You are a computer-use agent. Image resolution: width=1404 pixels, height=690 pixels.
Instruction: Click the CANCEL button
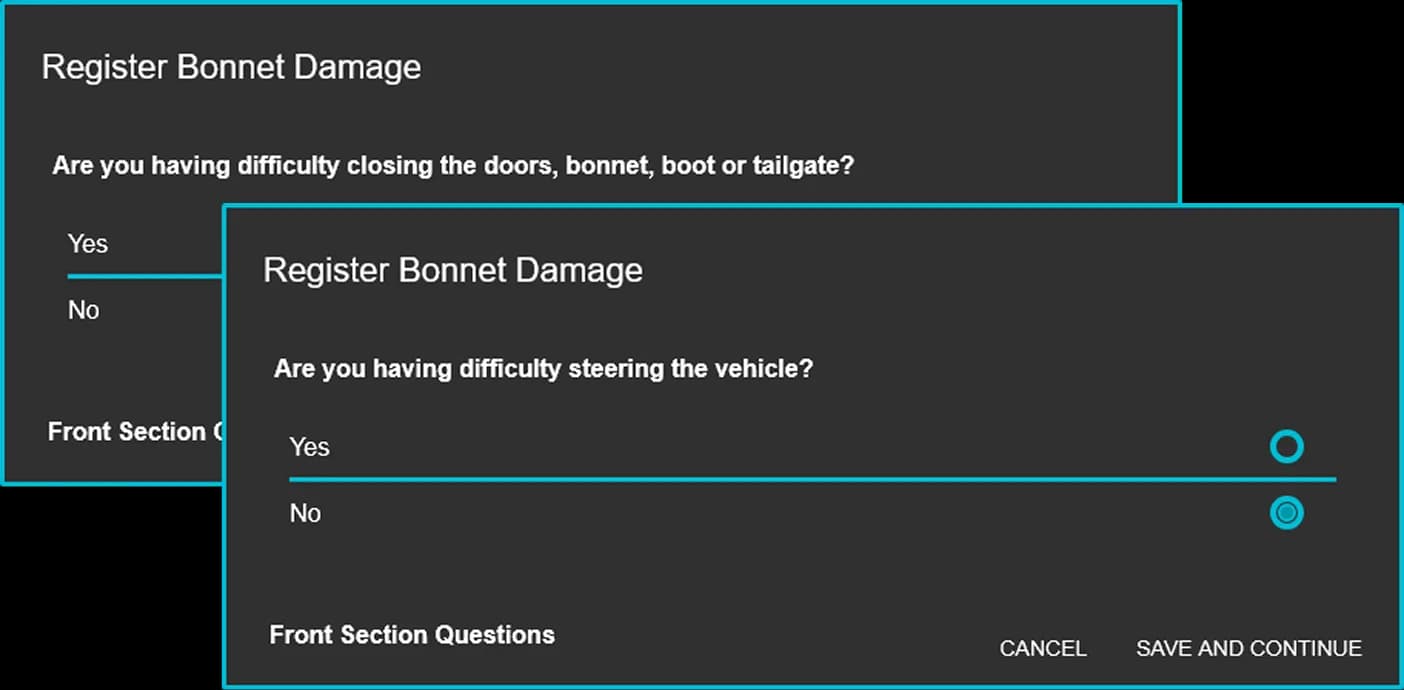tap(1042, 648)
